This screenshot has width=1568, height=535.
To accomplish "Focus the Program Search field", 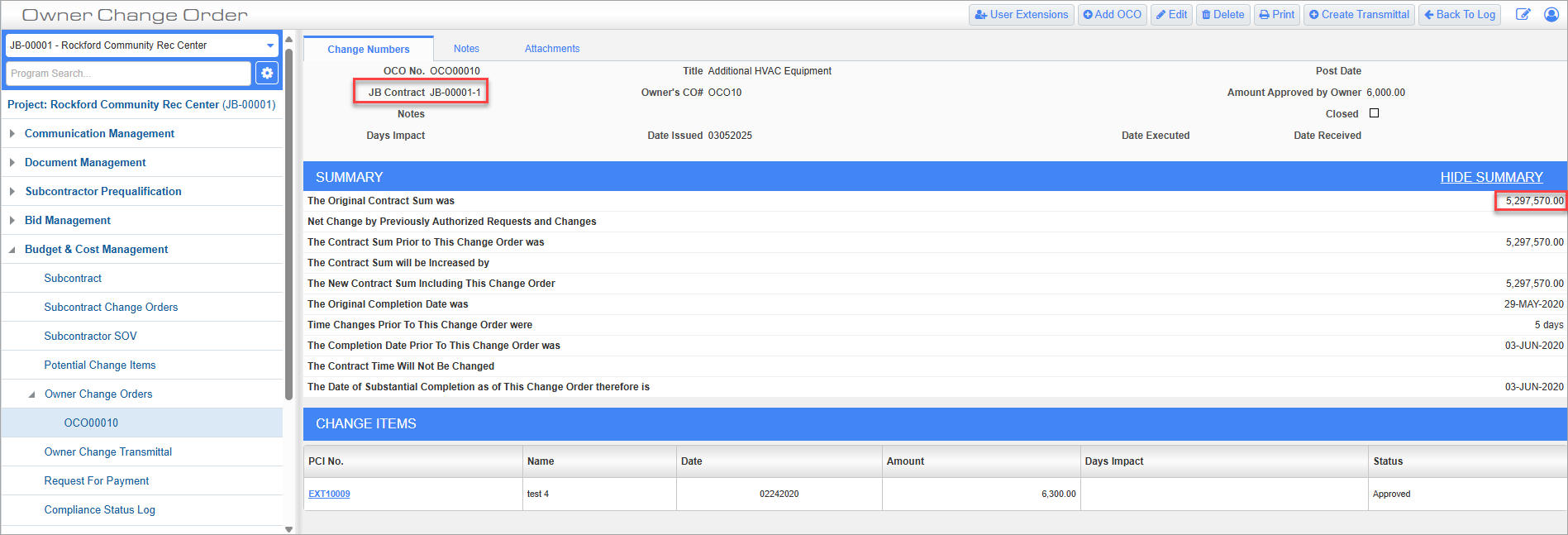I will (128, 74).
